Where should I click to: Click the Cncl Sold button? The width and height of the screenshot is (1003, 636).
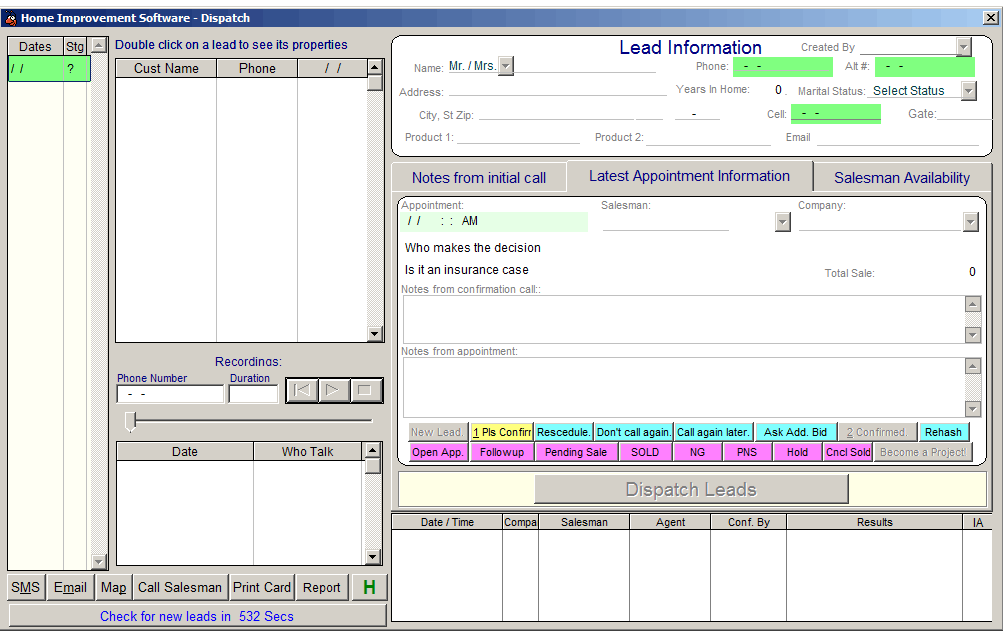(848, 452)
